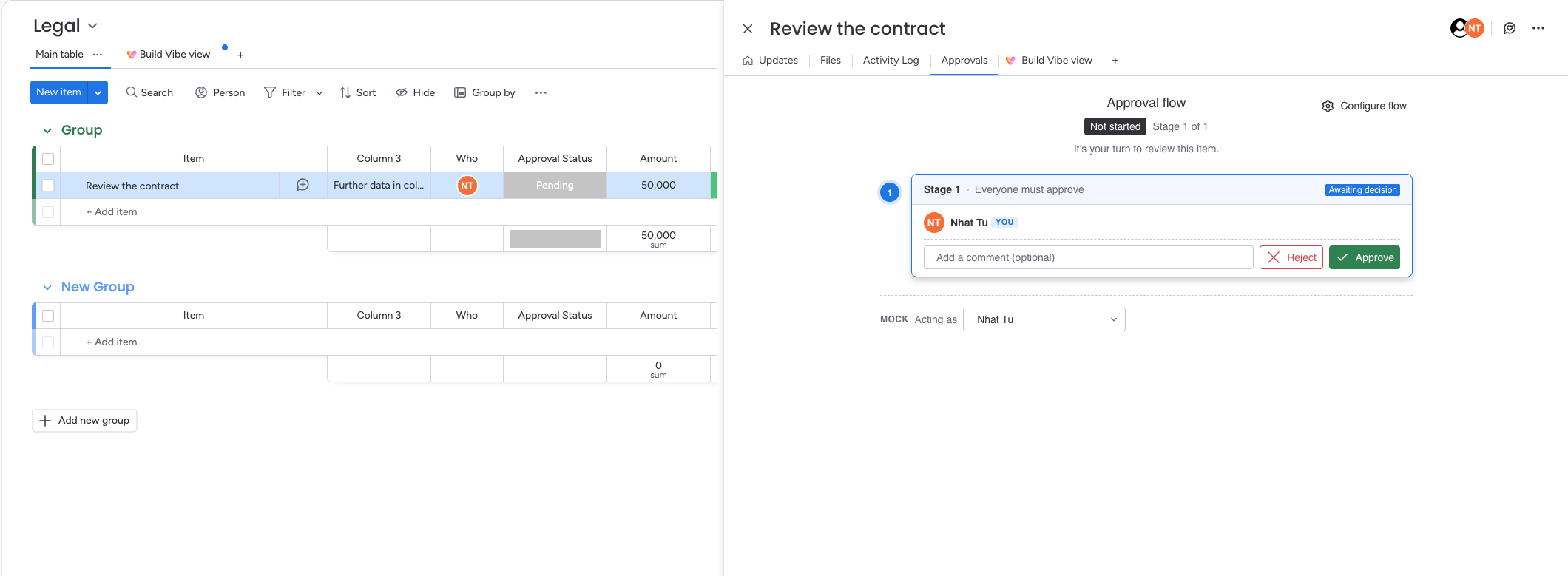Click Add new group
Image resolution: width=1568 pixels, height=576 pixels.
pos(84,421)
